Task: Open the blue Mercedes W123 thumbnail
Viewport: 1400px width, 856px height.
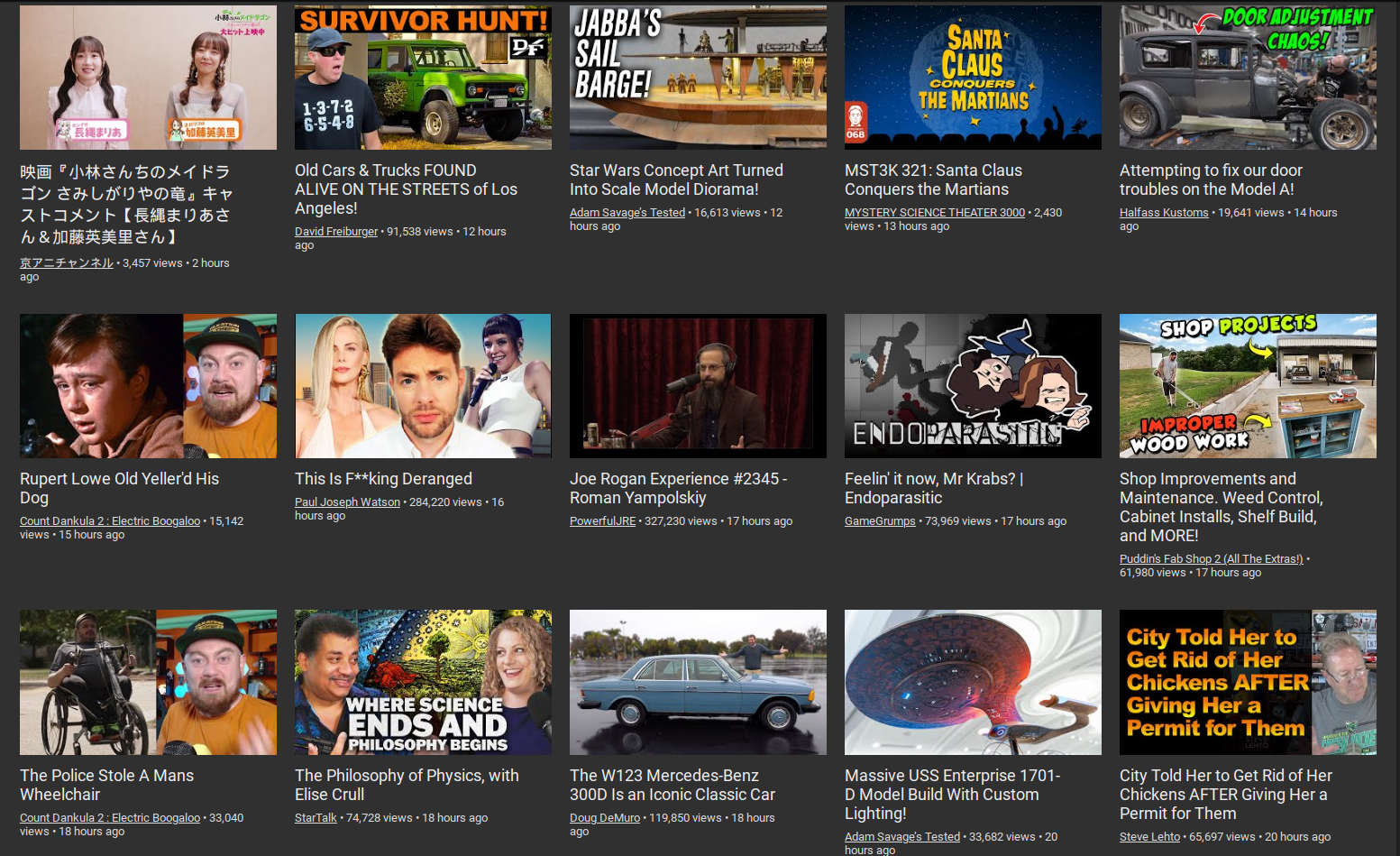Action: click(x=698, y=683)
